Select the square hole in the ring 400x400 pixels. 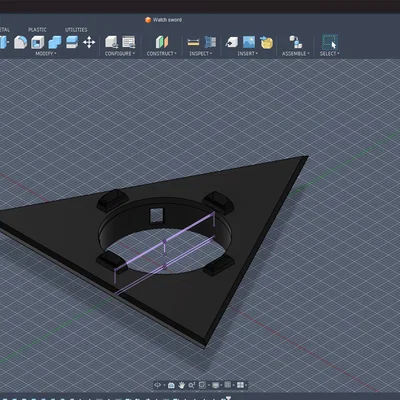click(x=156, y=215)
